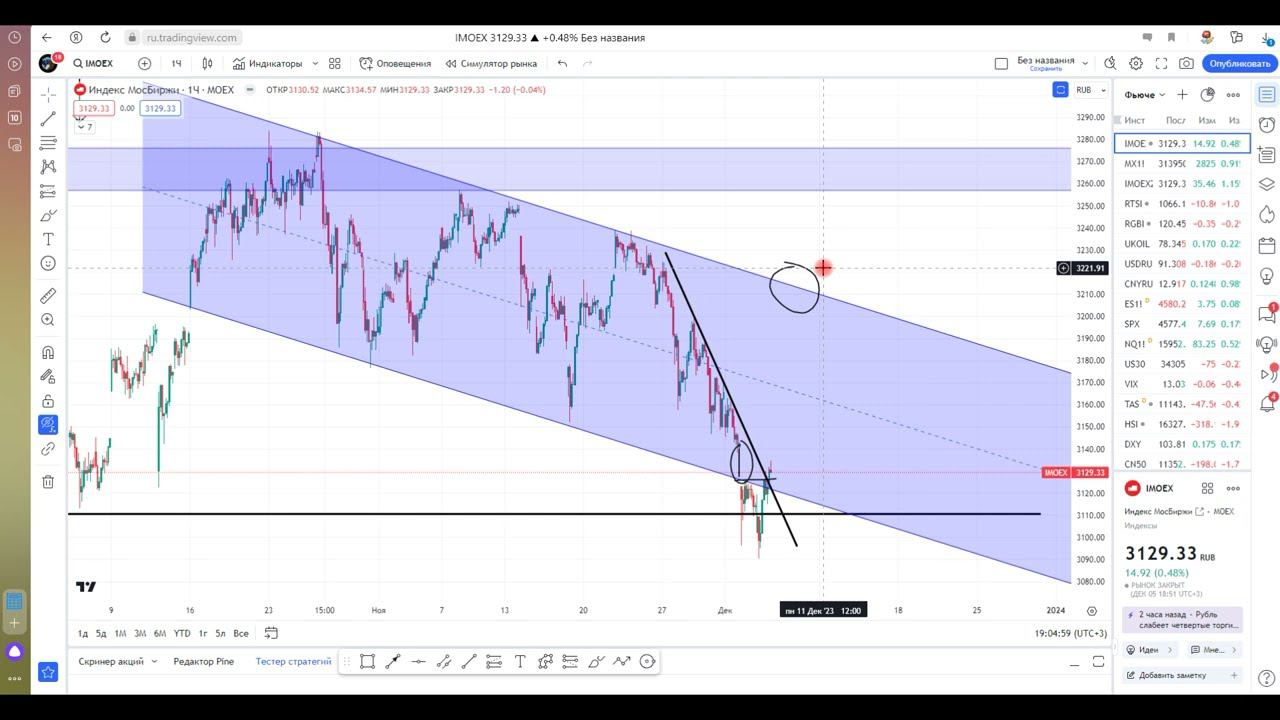Open the Alerts panel clock icon
The height and width of the screenshot is (720, 1280).
pyautogui.click(x=1267, y=124)
